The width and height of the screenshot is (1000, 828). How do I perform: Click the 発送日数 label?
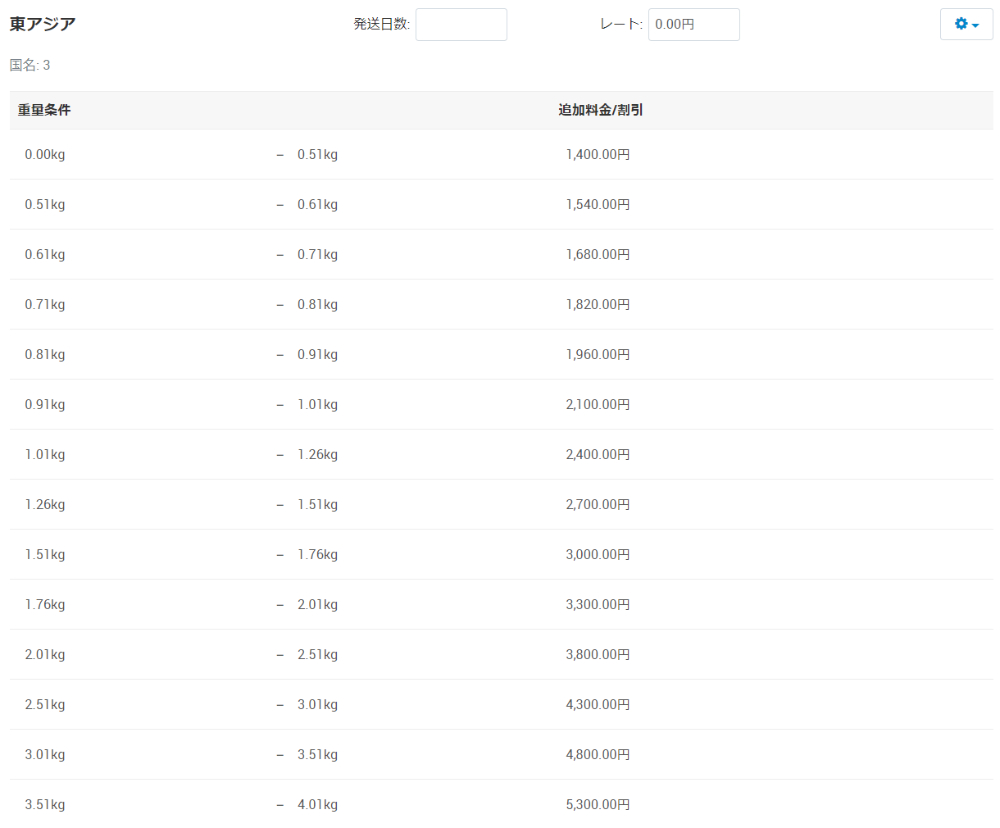click(382, 24)
